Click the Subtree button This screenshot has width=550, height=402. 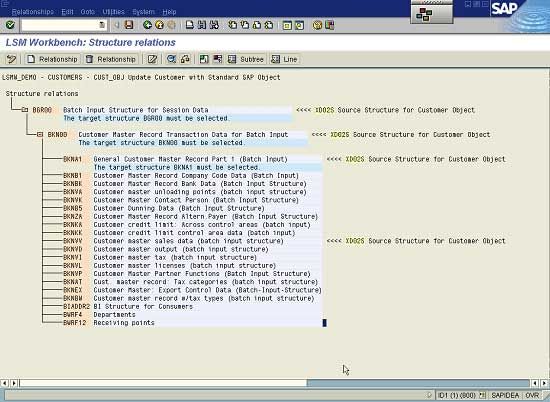(246, 59)
